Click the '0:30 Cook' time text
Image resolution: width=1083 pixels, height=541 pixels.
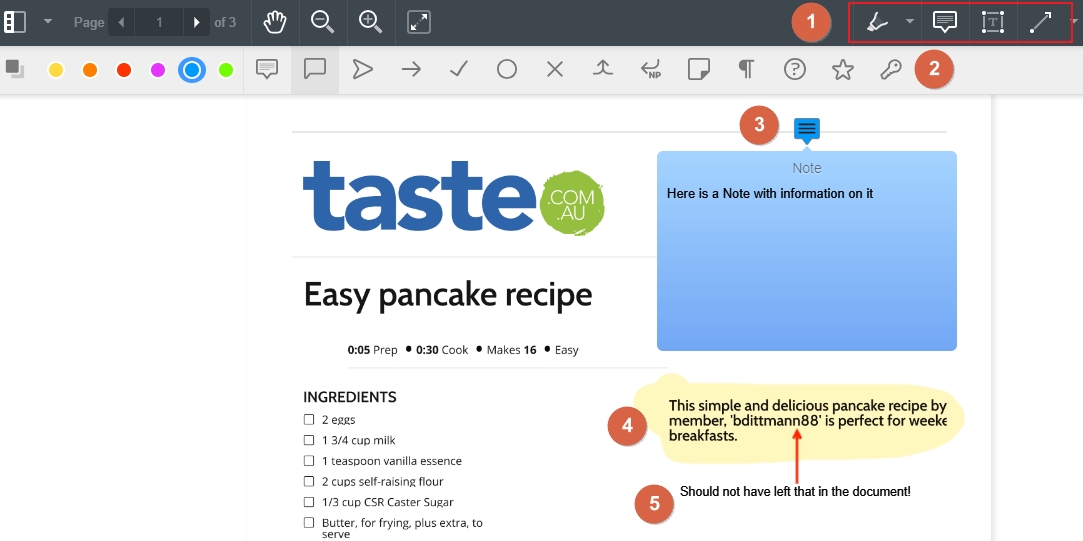click(x=442, y=350)
